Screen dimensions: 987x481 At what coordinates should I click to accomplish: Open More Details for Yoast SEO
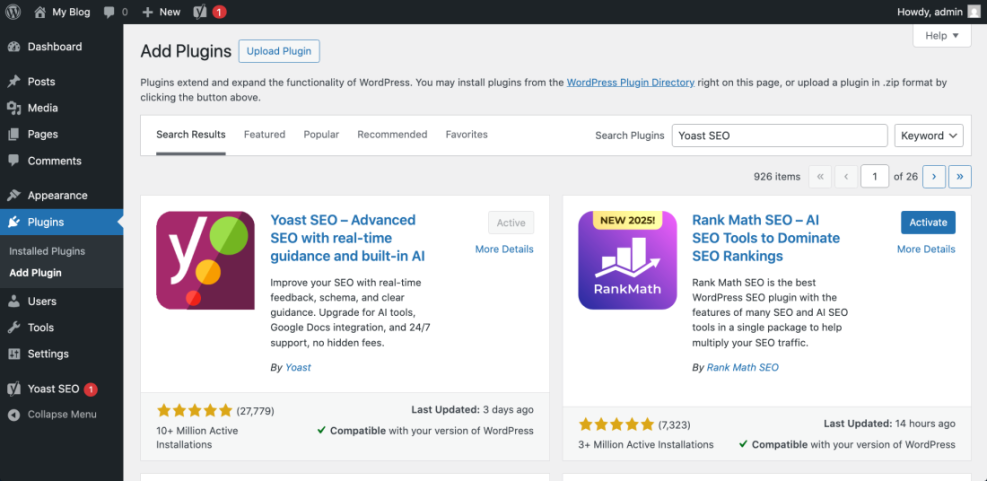click(x=504, y=249)
